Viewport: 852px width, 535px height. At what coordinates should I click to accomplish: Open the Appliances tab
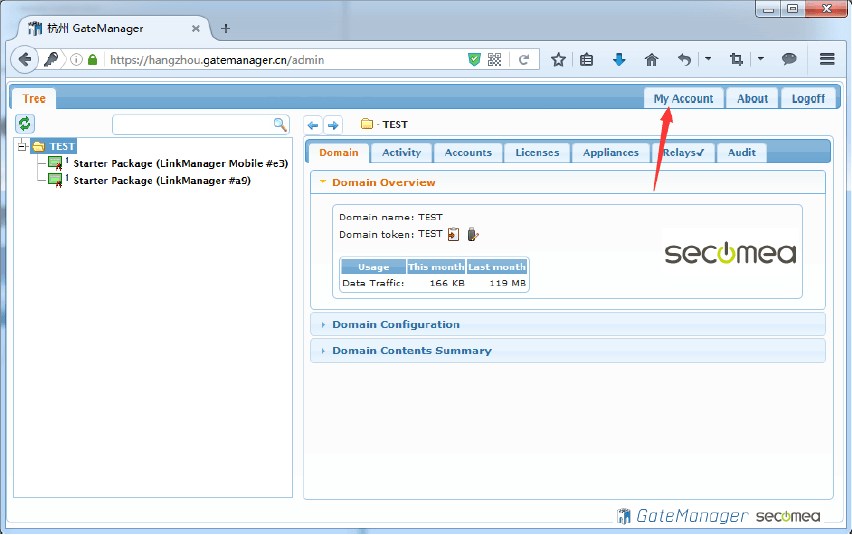tap(610, 153)
